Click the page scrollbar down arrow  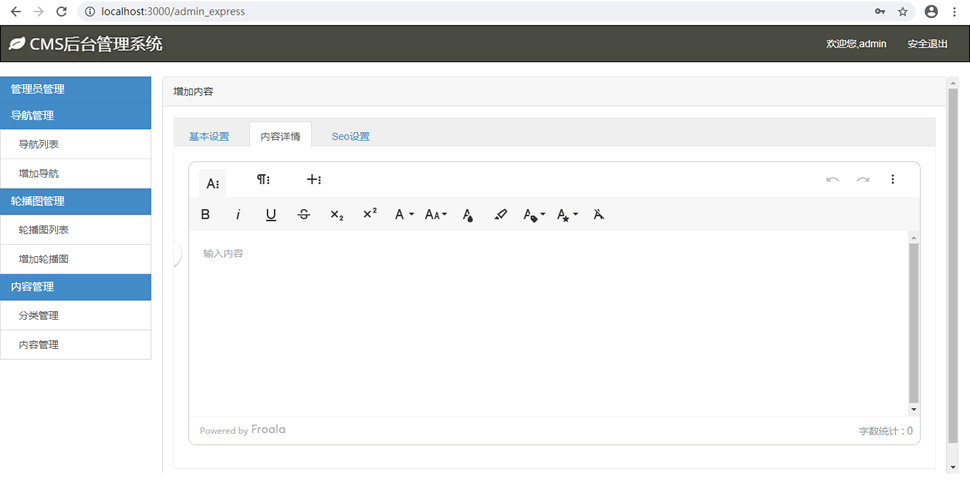(x=953, y=468)
